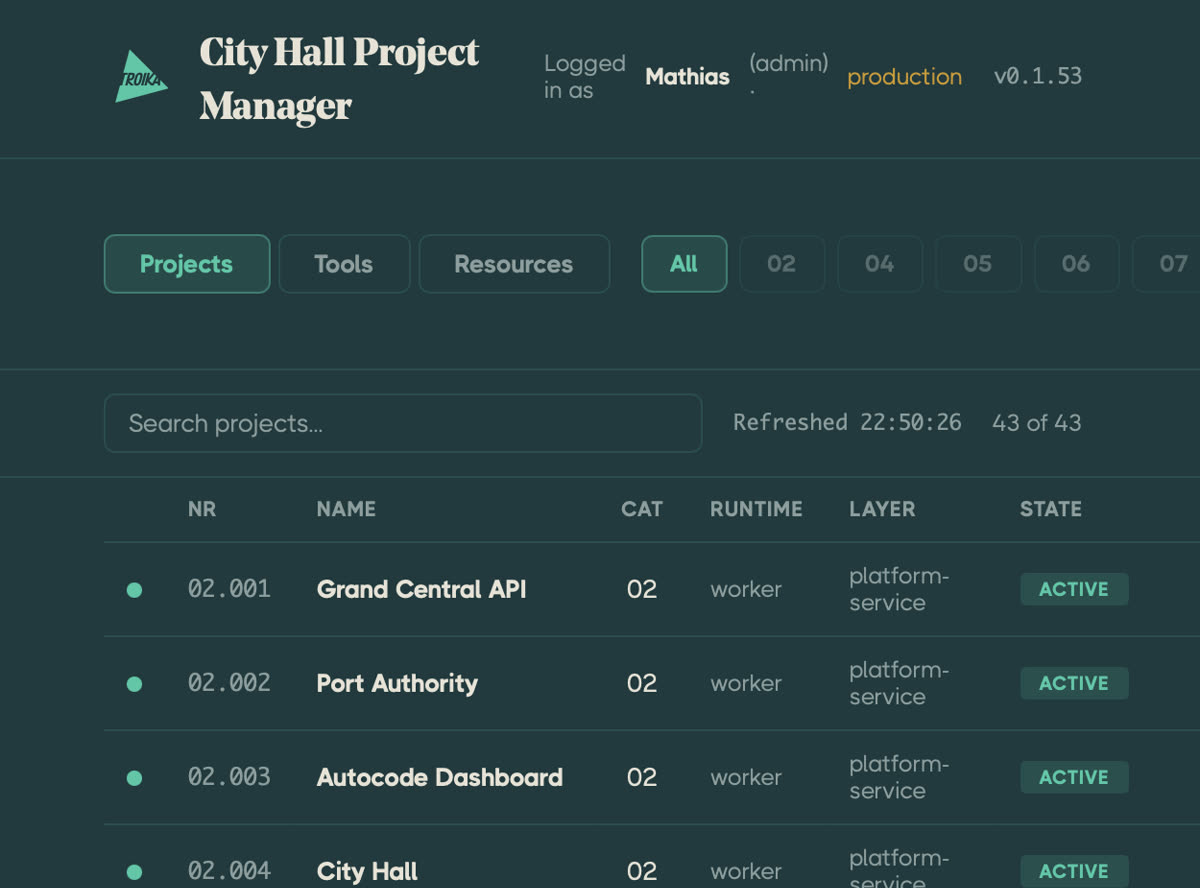Sort by STATE column header

click(1051, 509)
